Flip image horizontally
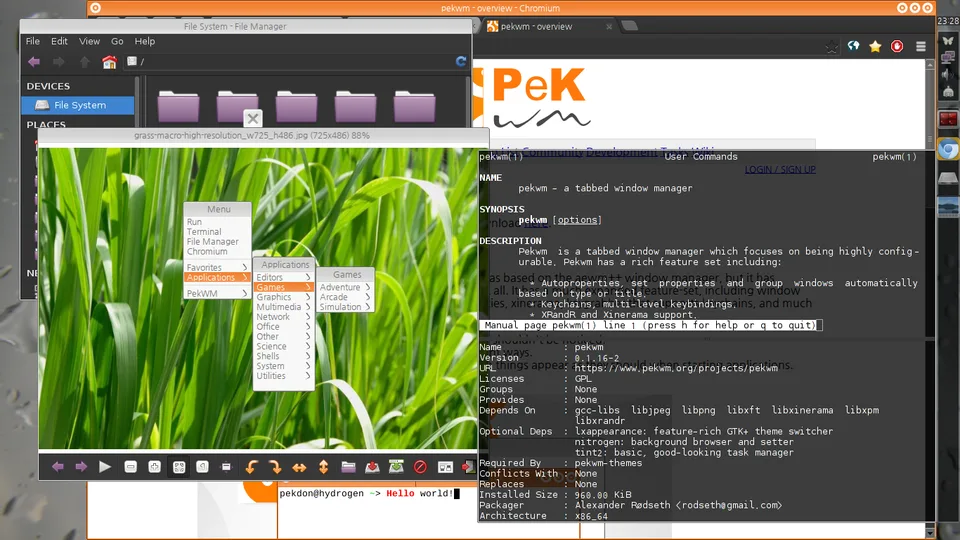Viewport: 960px width, 540px height. tap(299, 467)
